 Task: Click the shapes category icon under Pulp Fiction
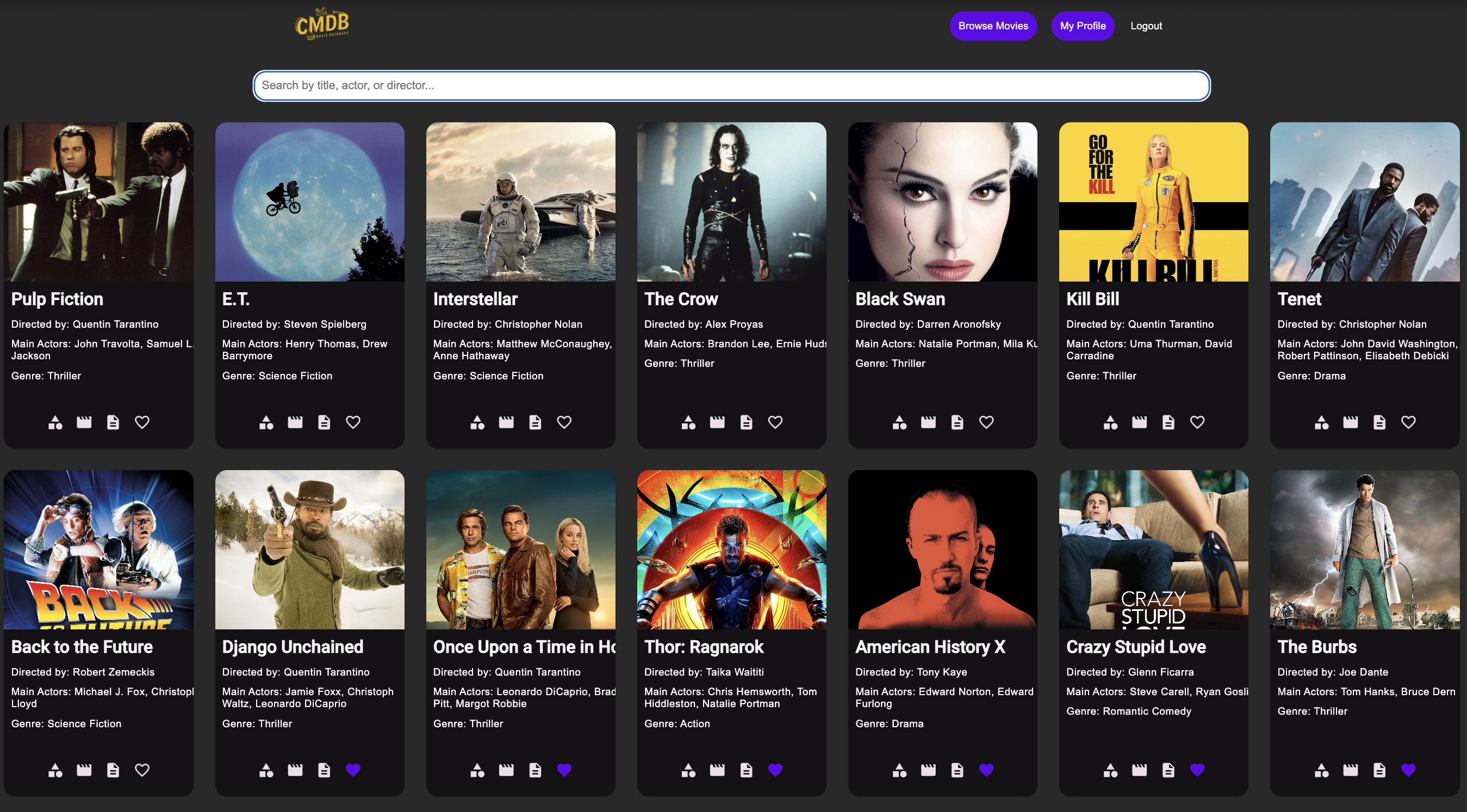tap(55, 422)
